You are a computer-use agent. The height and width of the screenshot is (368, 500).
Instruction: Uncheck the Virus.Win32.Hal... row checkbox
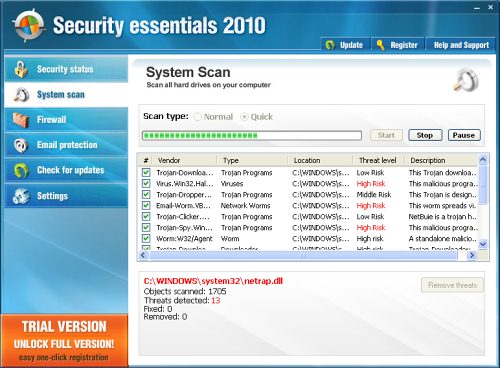coord(146,184)
